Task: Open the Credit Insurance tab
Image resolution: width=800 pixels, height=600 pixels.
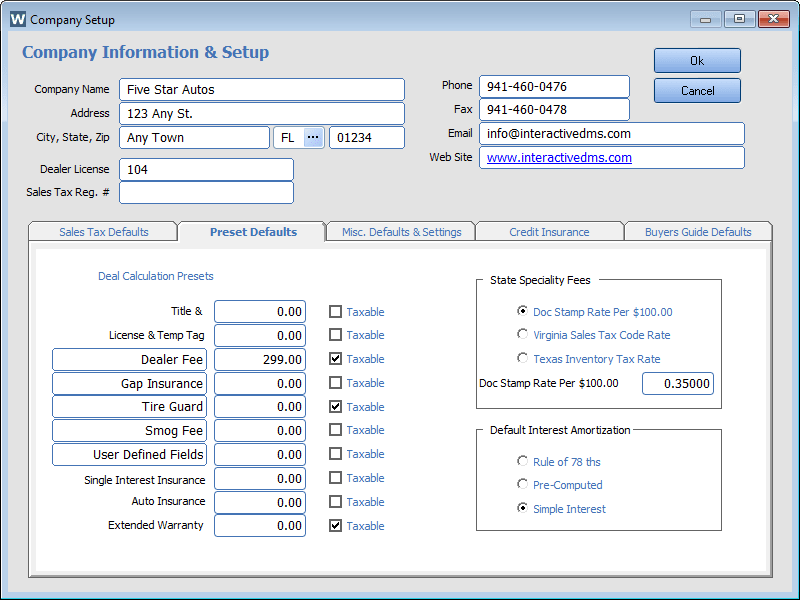Action: point(549,230)
